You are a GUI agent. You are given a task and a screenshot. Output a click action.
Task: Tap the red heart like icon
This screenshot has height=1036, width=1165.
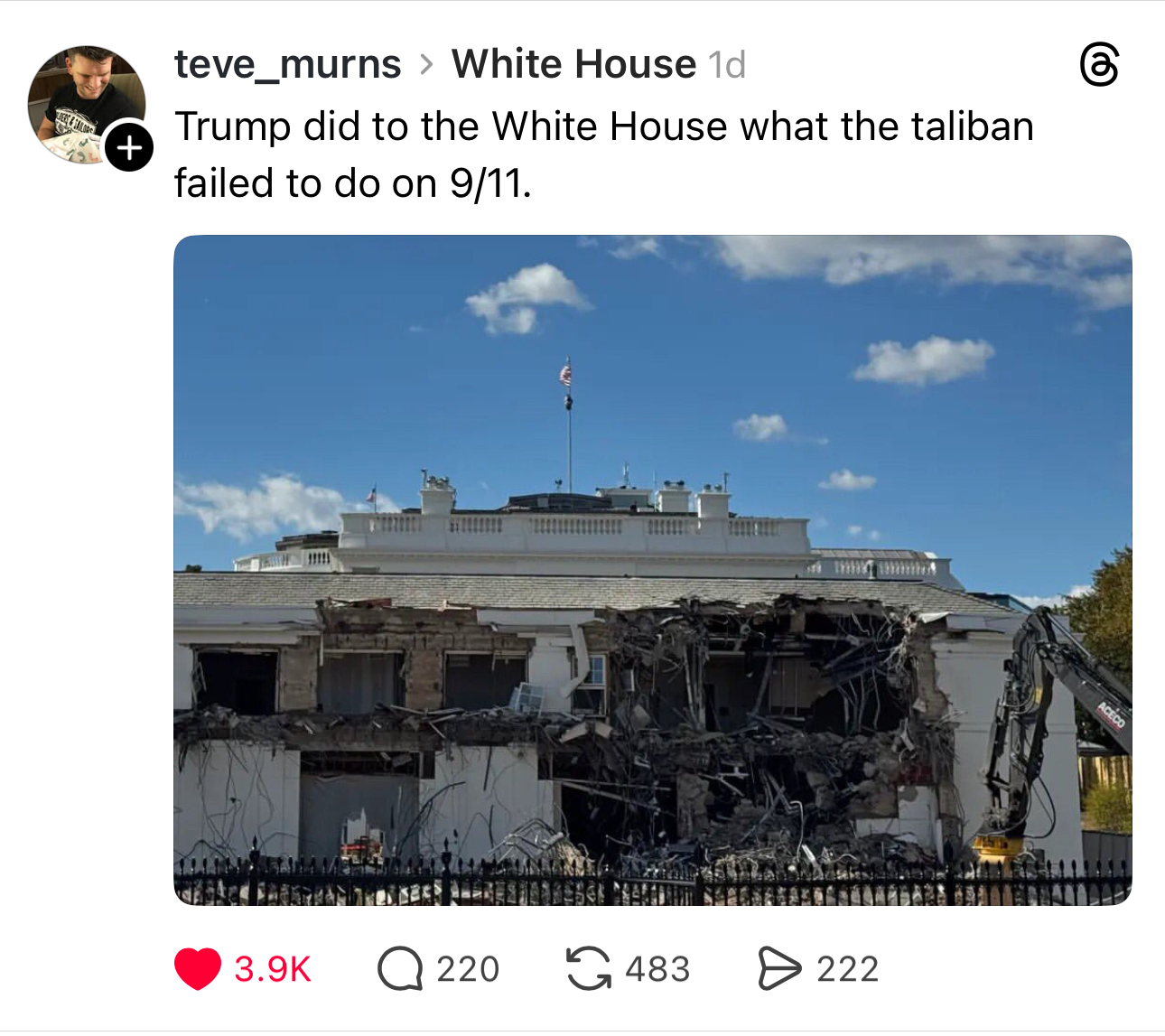[197, 969]
